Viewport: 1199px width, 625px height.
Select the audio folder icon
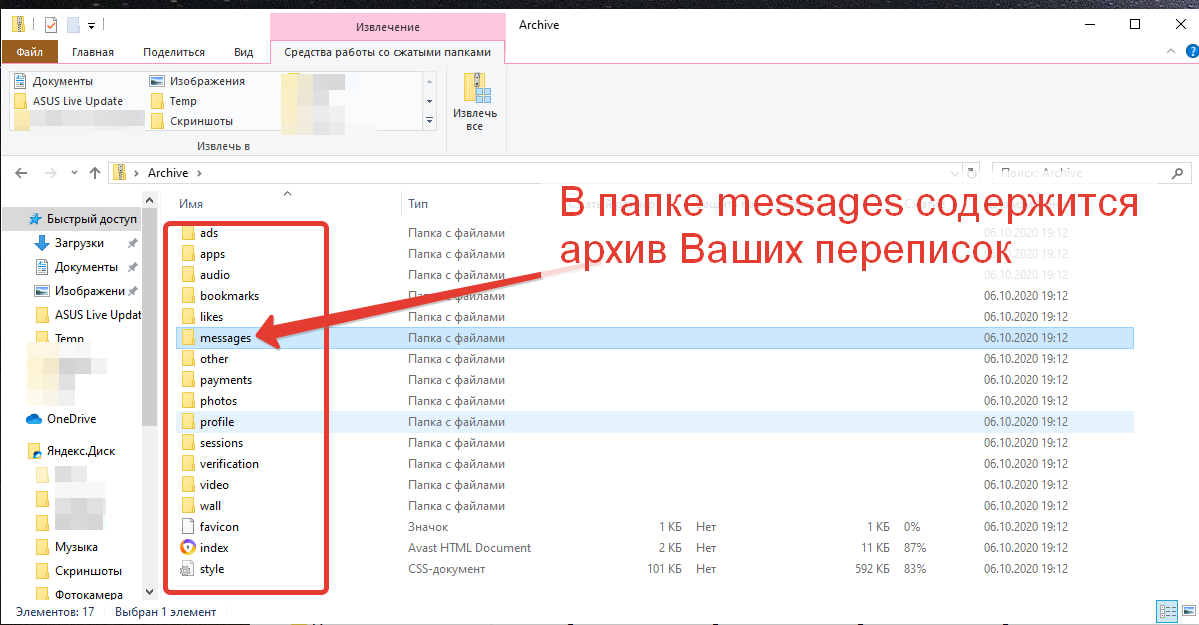coord(188,275)
